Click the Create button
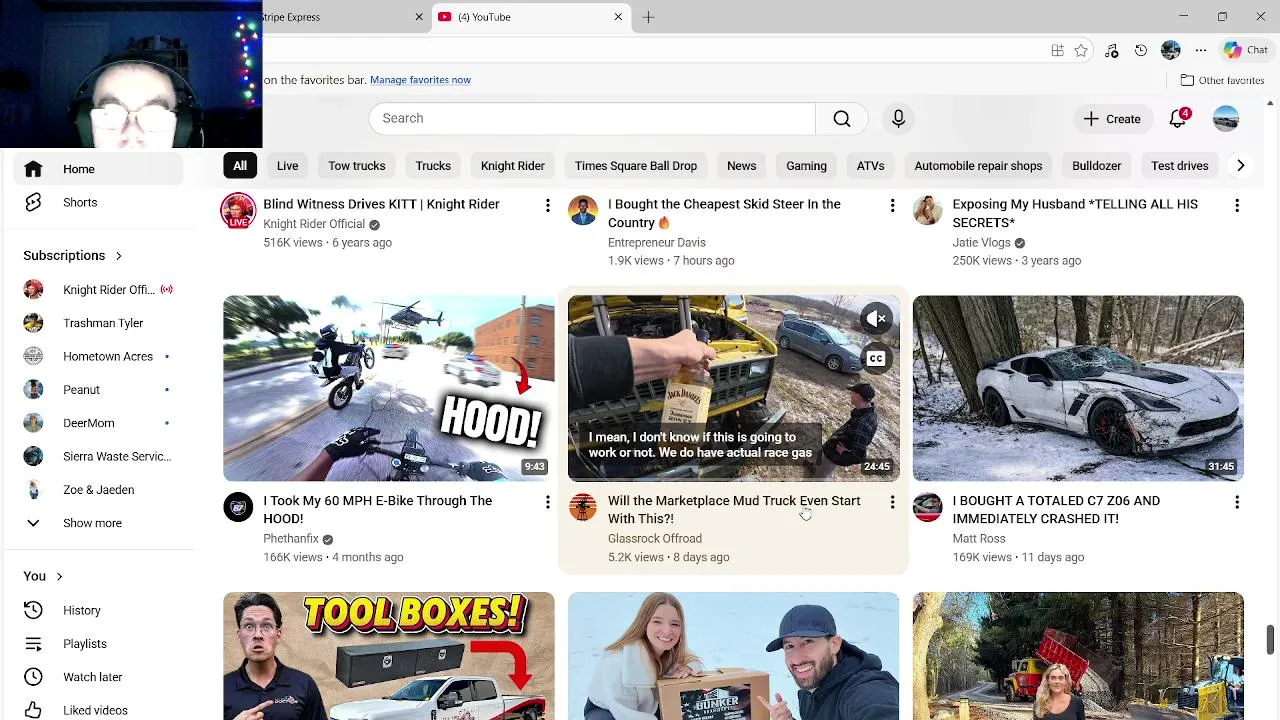This screenshot has width=1280, height=720. 1112,119
